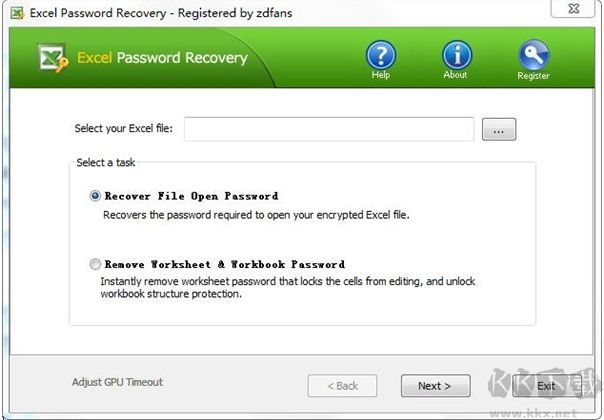Viewport: 604px width, 420px height.
Task: Click the 'Help' text label
Action: coord(381,75)
